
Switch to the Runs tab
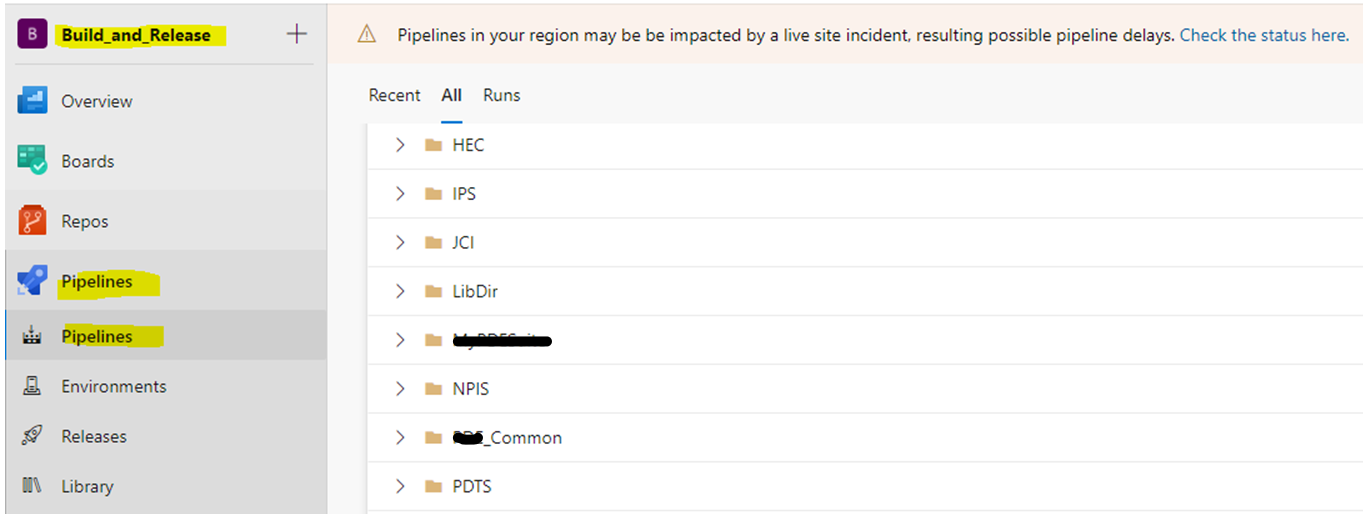click(x=502, y=95)
